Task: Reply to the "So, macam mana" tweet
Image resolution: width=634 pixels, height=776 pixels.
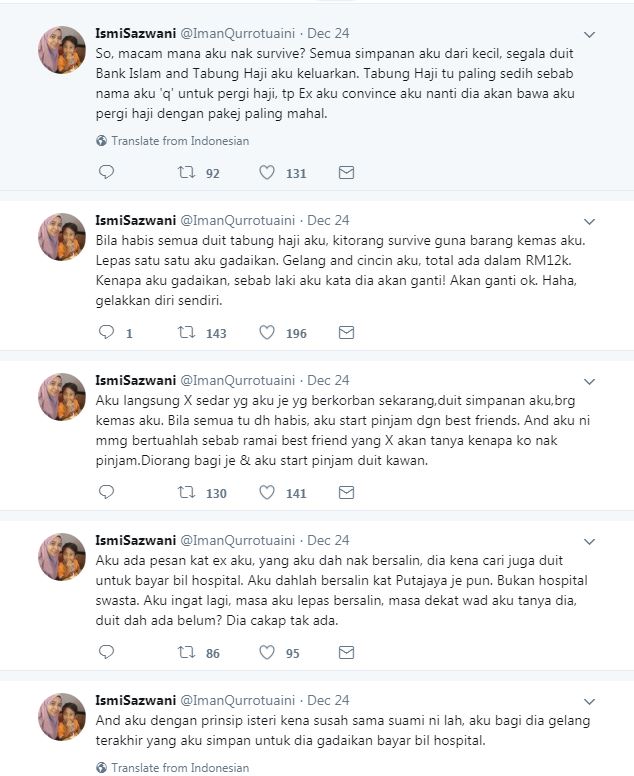Action: [x=106, y=173]
